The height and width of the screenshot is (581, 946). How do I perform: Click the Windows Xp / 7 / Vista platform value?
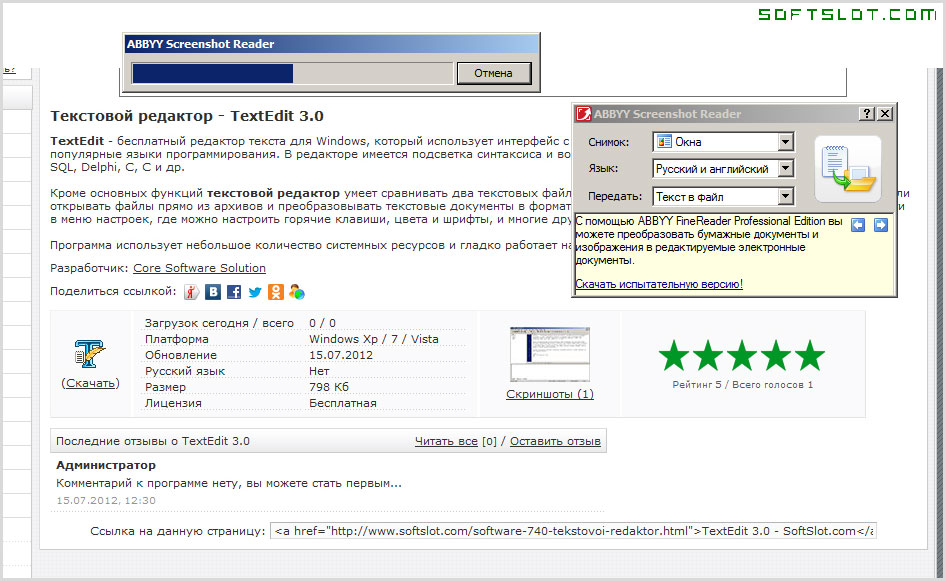pyautogui.click(x=374, y=339)
